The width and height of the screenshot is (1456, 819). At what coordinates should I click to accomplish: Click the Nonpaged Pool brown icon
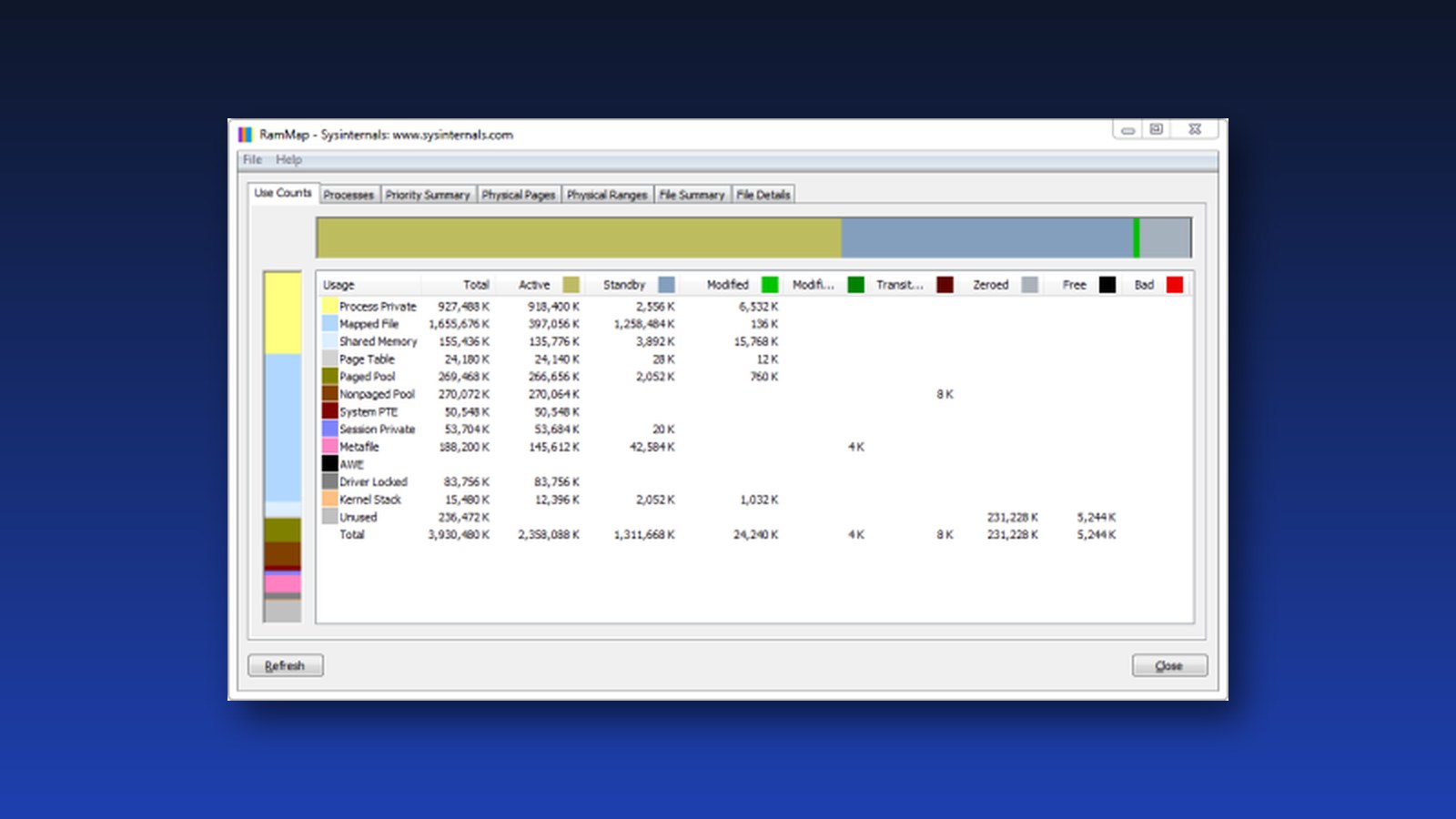pyautogui.click(x=329, y=394)
